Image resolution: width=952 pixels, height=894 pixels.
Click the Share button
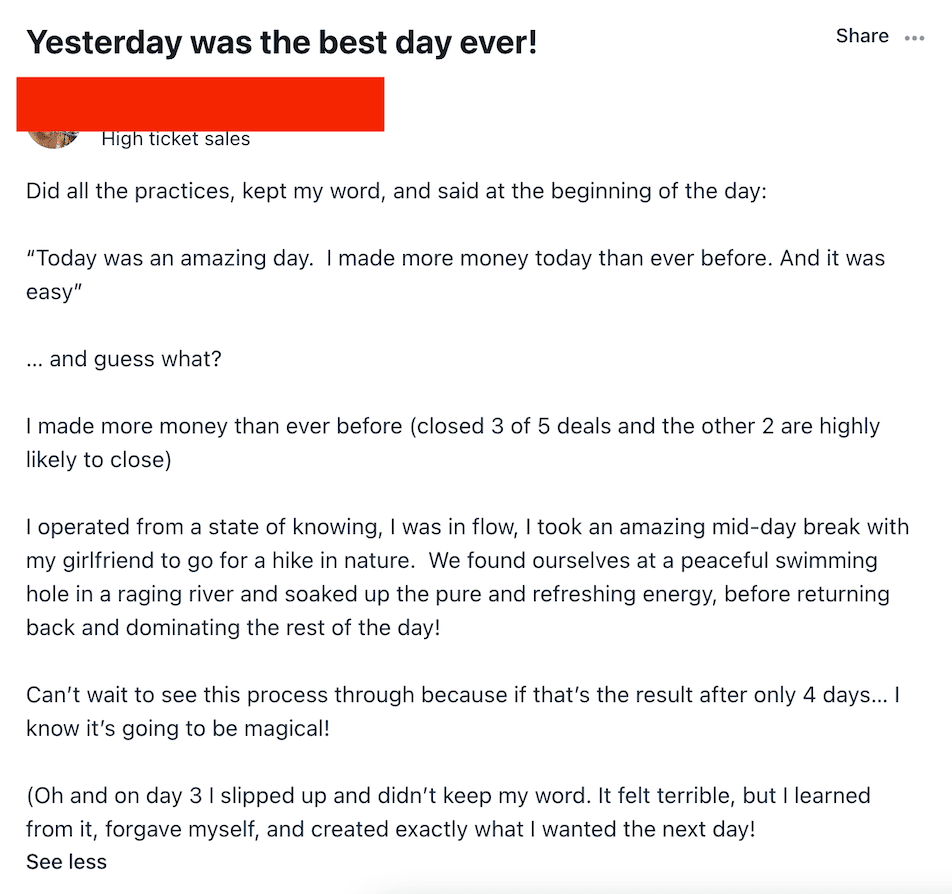[x=862, y=36]
